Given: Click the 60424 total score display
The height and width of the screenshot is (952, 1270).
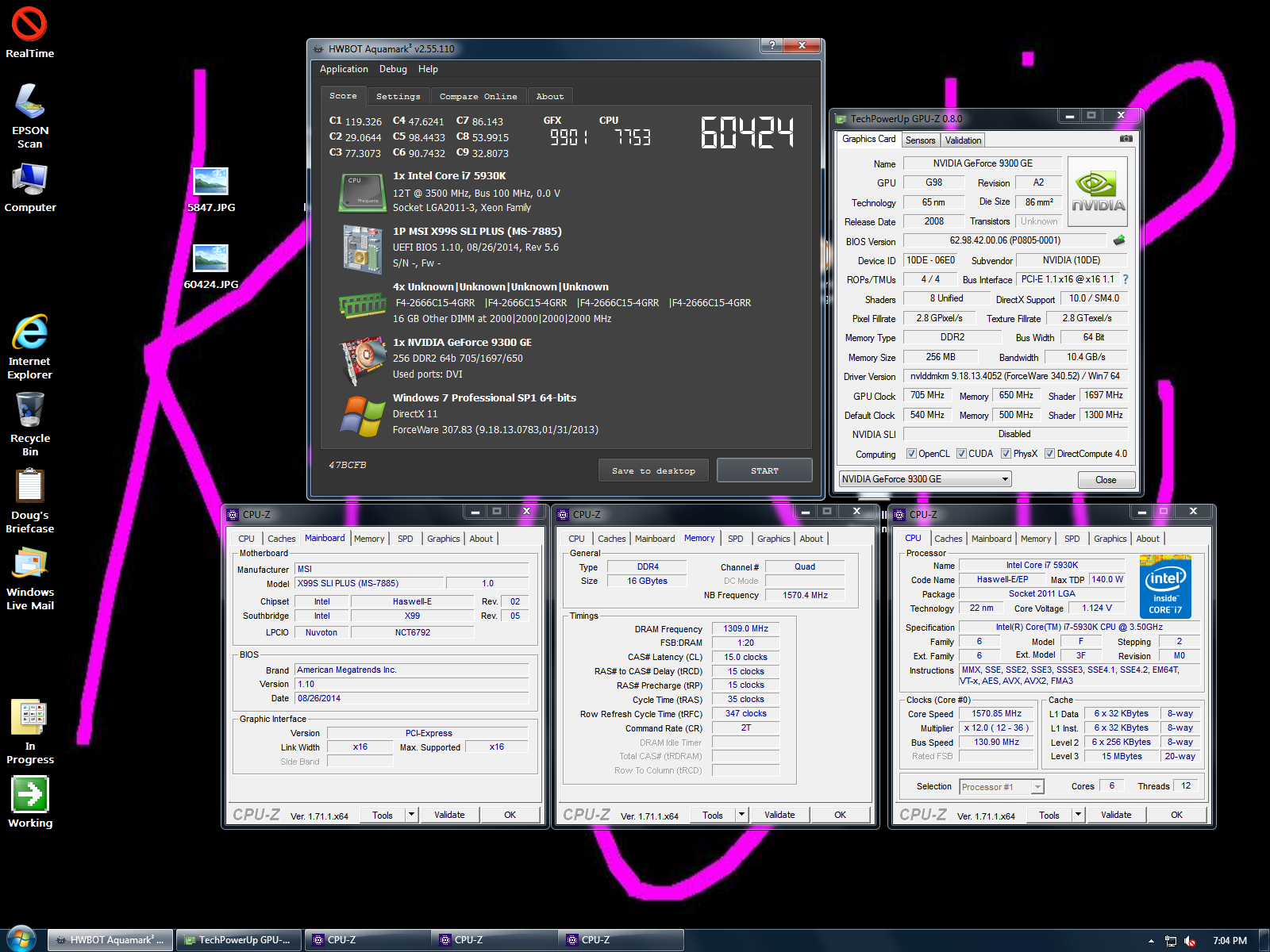Looking at the screenshot, I should coord(747,132).
